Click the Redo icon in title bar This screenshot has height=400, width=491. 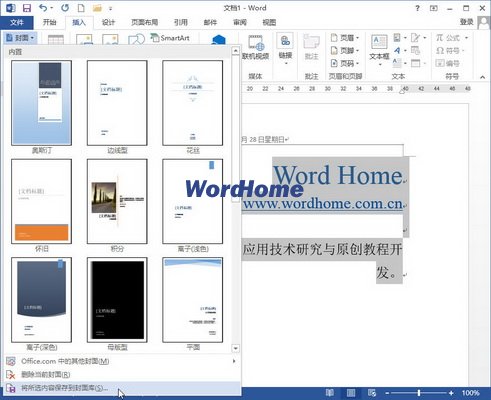65,8
